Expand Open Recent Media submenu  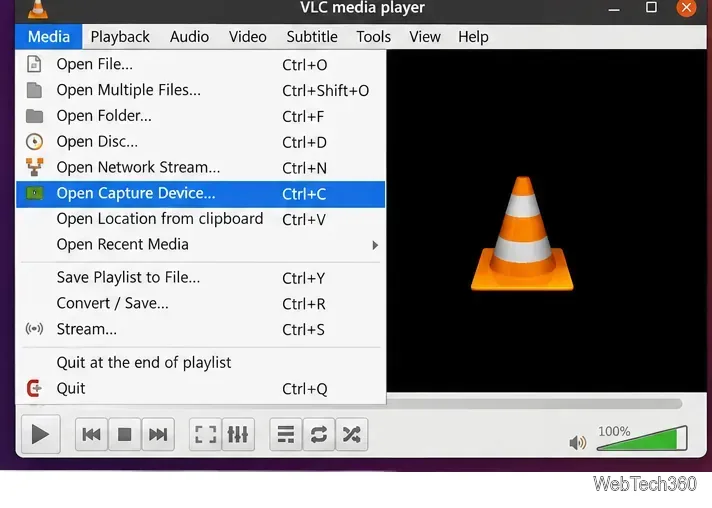[x=200, y=245]
